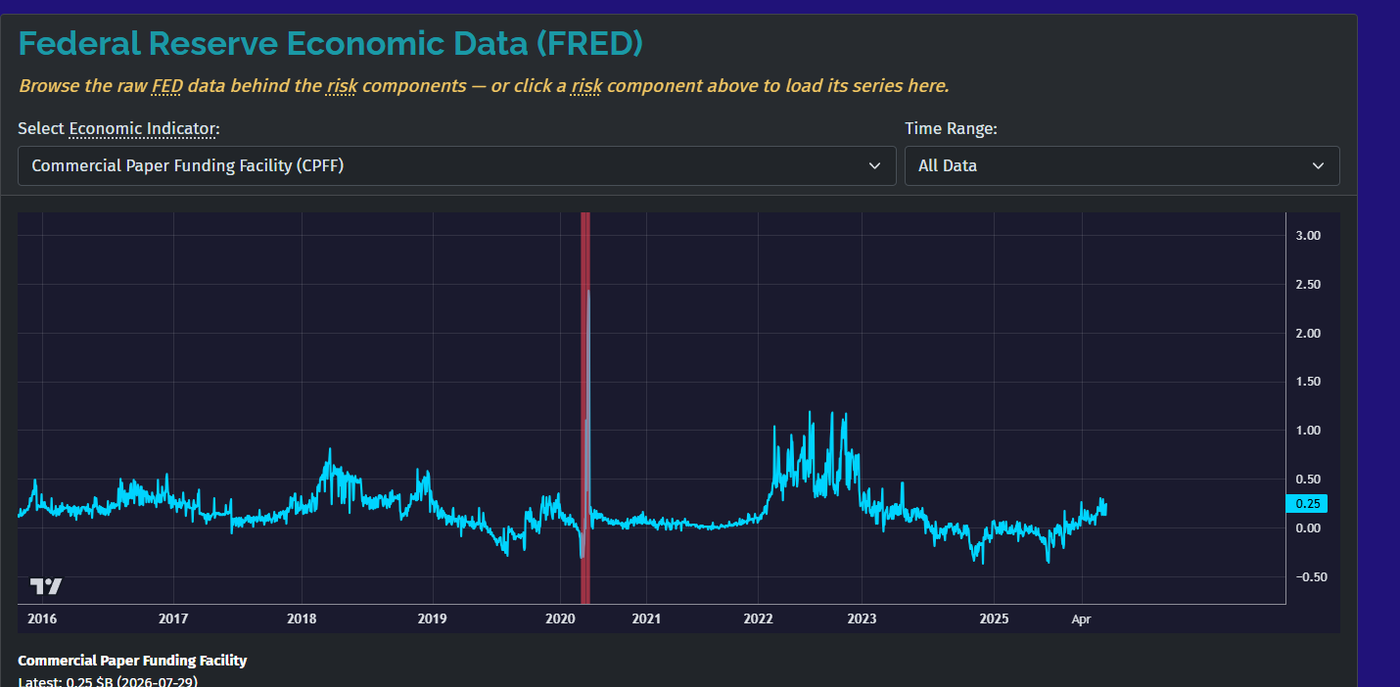Click the underlined 'Economic Indicator' label term
This screenshot has height=687, width=1400.
(142, 129)
